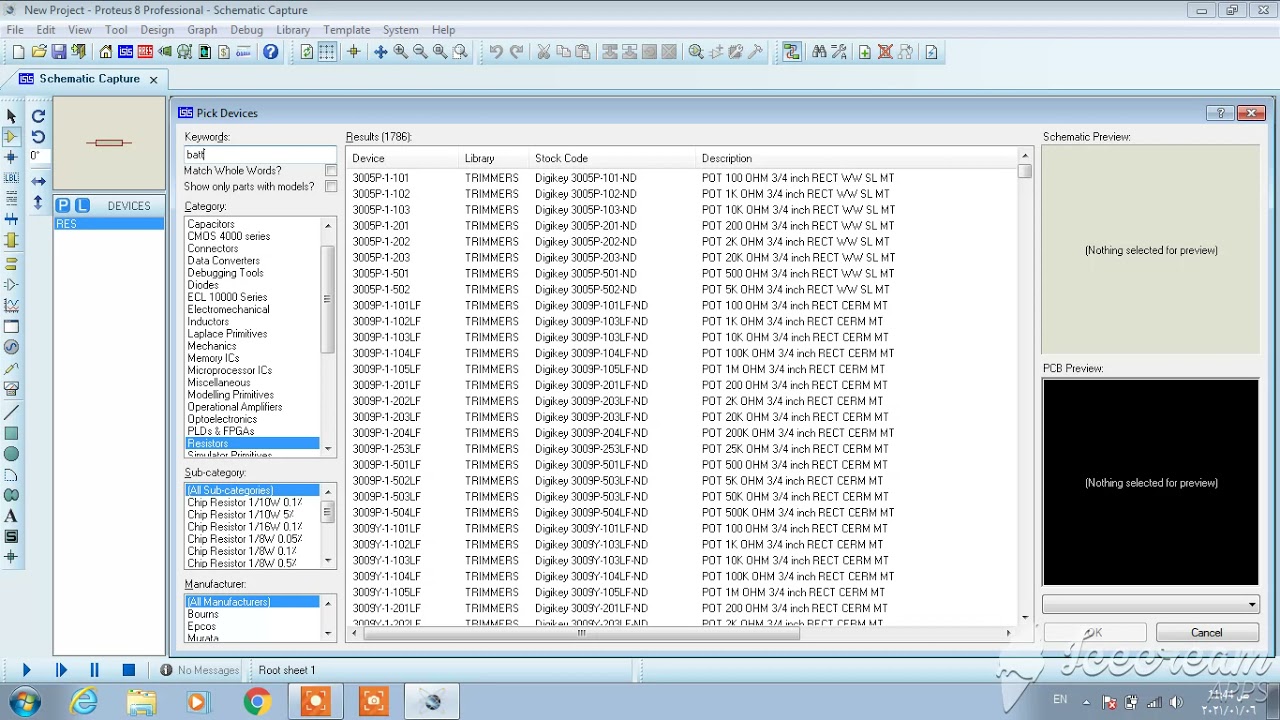Screen dimensions: 1280x720
Task: Undo last action with Undo arrow
Action: (496, 52)
